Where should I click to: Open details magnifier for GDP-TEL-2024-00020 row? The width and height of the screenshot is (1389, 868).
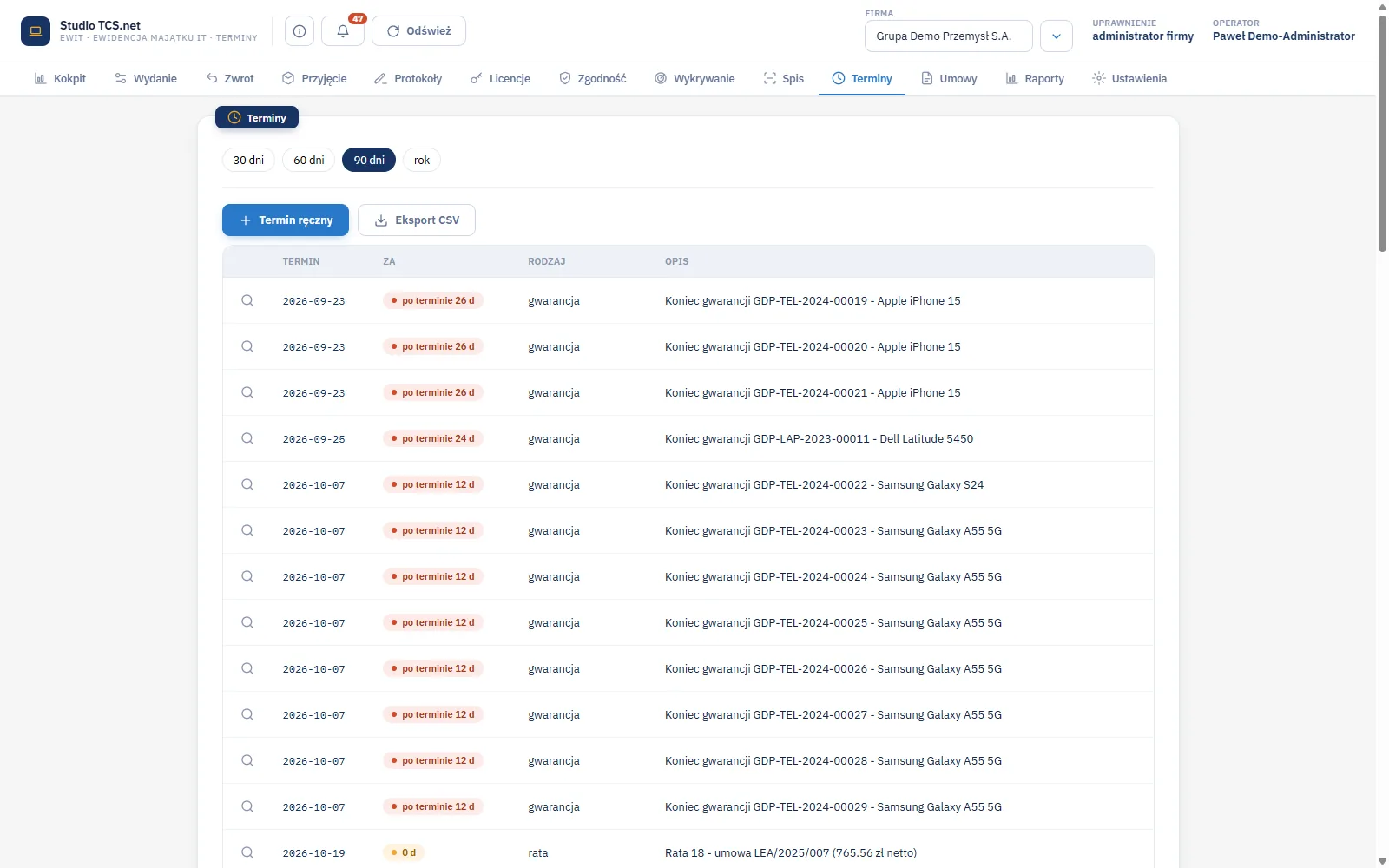[x=247, y=346]
